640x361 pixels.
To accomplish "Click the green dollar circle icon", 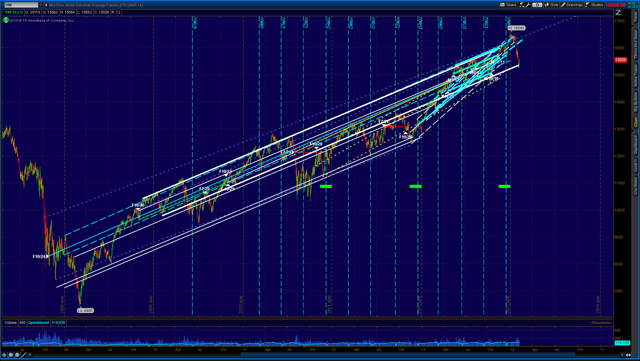I will 6,20.
